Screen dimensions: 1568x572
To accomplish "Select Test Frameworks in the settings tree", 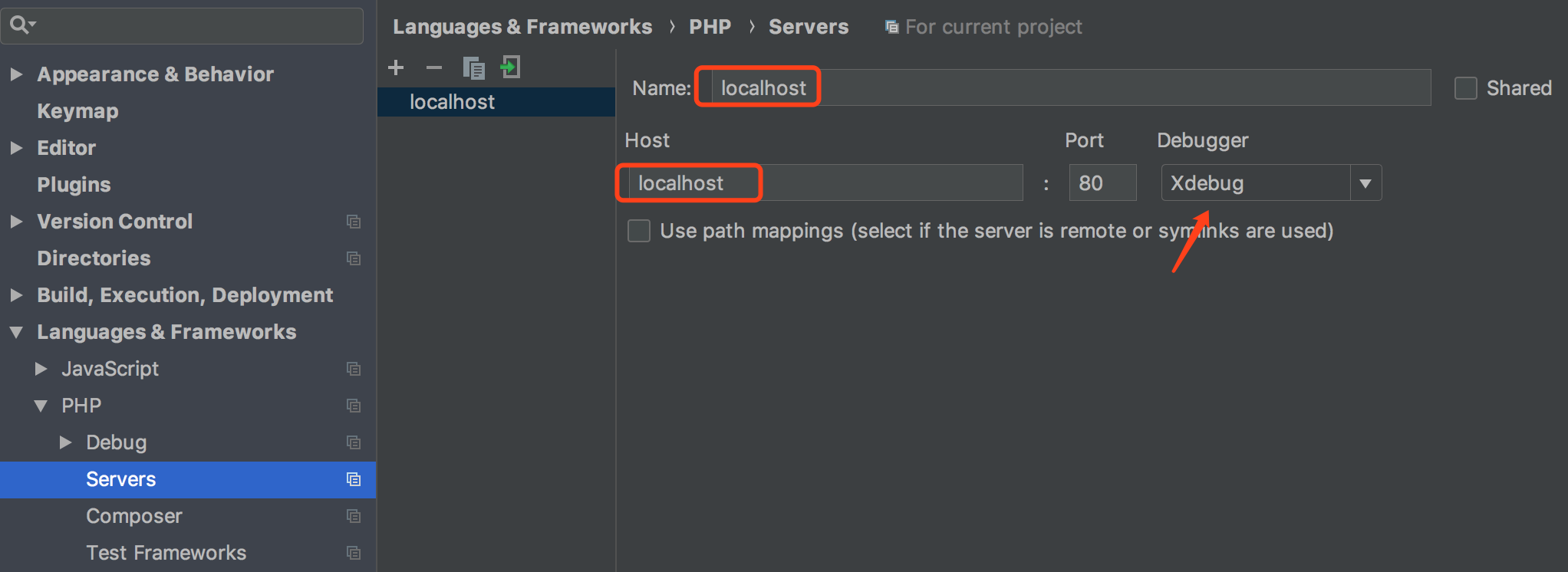I will coord(166,553).
